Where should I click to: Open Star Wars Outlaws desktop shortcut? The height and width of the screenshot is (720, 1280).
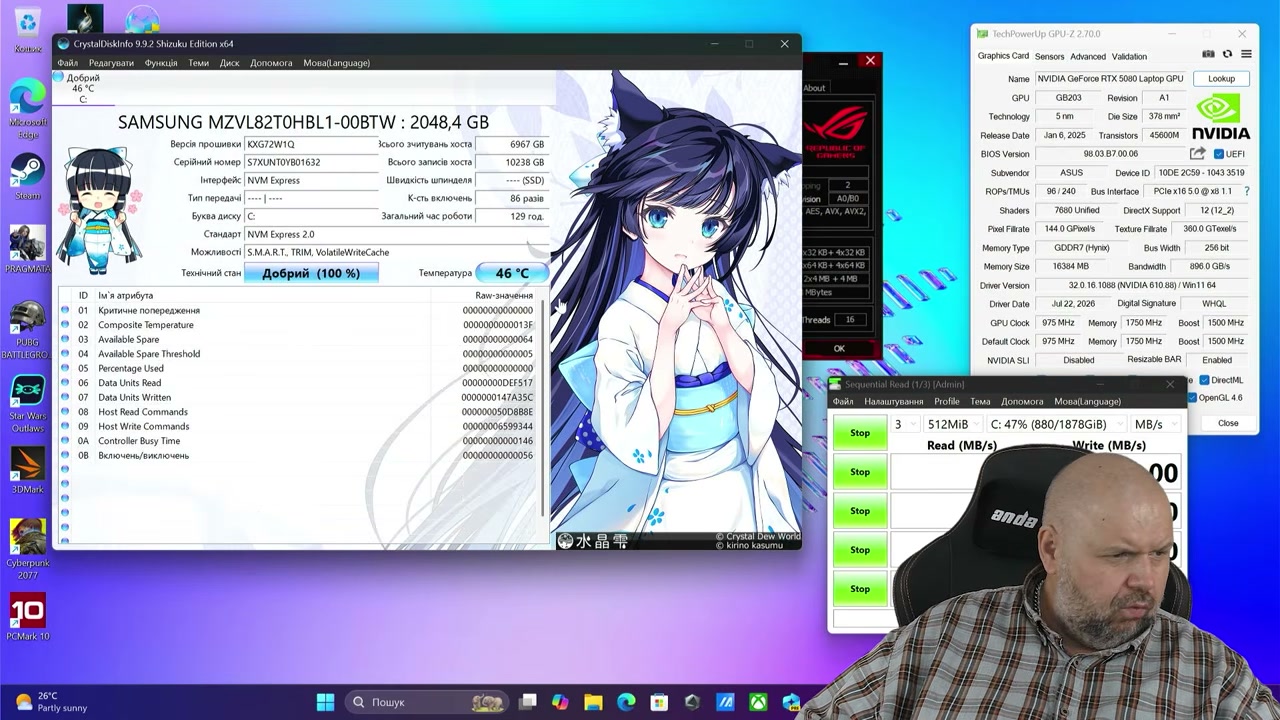pos(28,403)
